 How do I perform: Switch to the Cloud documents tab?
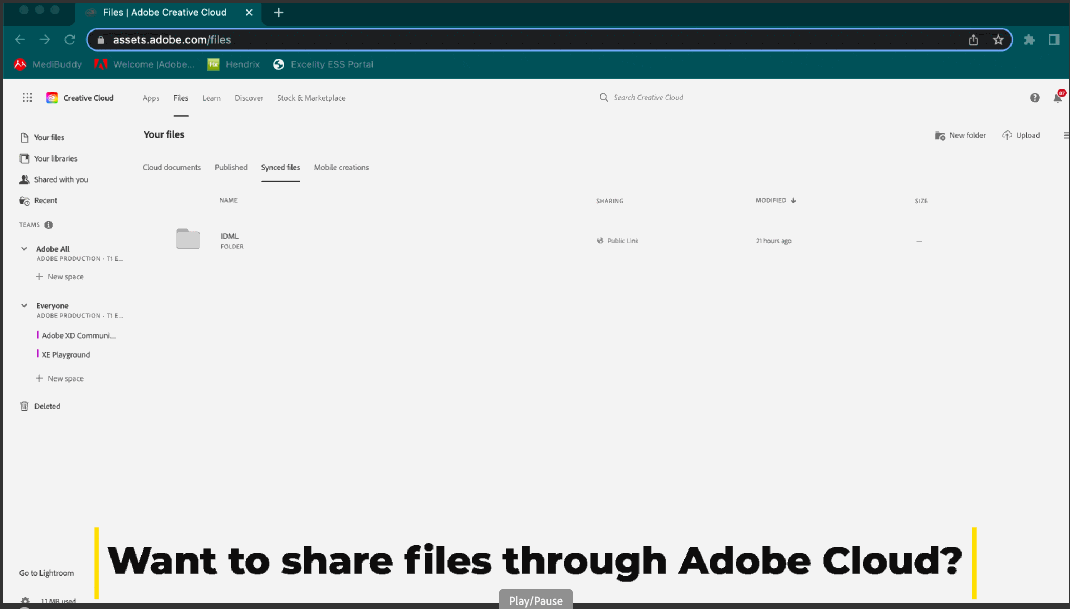172,167
